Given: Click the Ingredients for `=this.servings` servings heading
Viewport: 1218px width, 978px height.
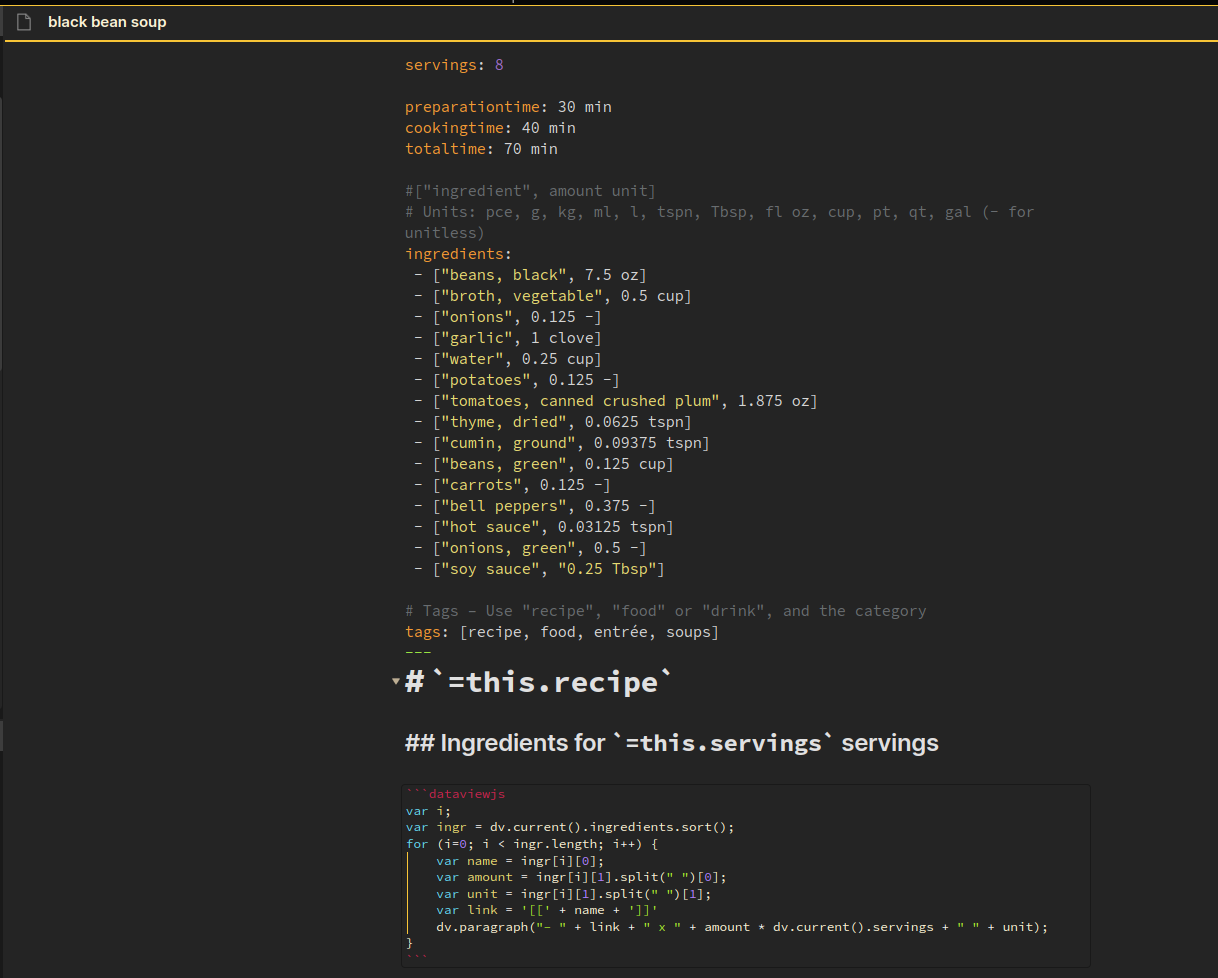Looking at the screenshot, I should [x=672, y=743].
